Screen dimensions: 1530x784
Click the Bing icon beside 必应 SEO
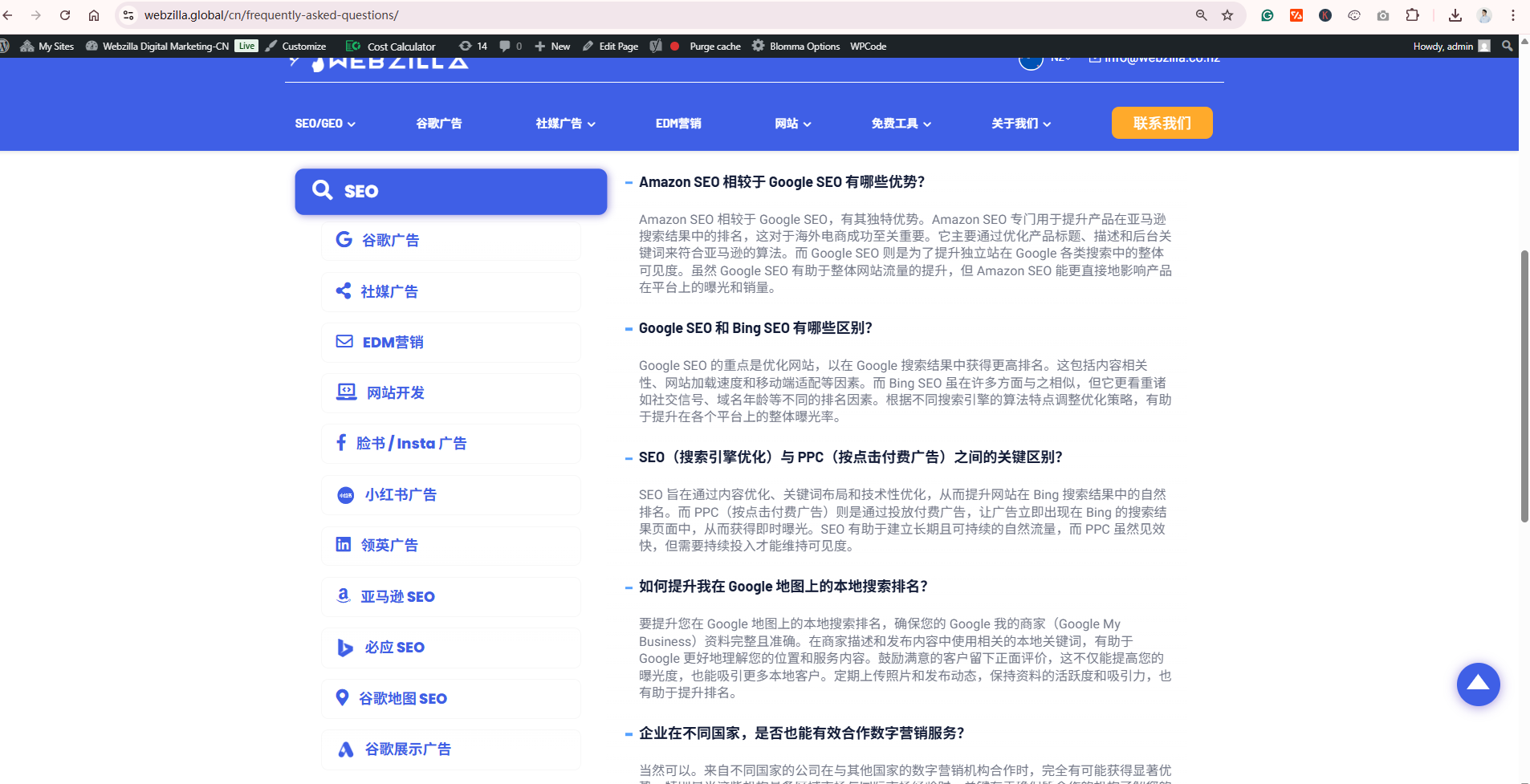pyautogui.click(x=345, y=647)
